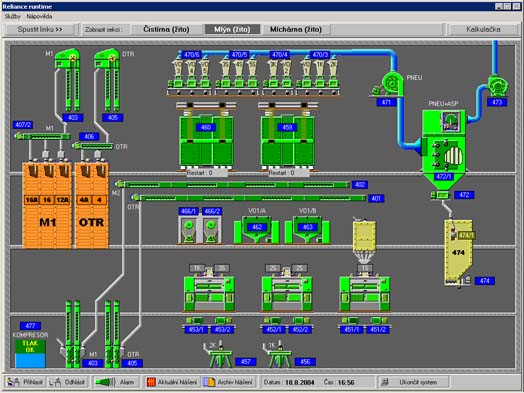Click the Ukončit systém button
The width and height of the screenshot is (524, 393).
[x=413, y=382]
